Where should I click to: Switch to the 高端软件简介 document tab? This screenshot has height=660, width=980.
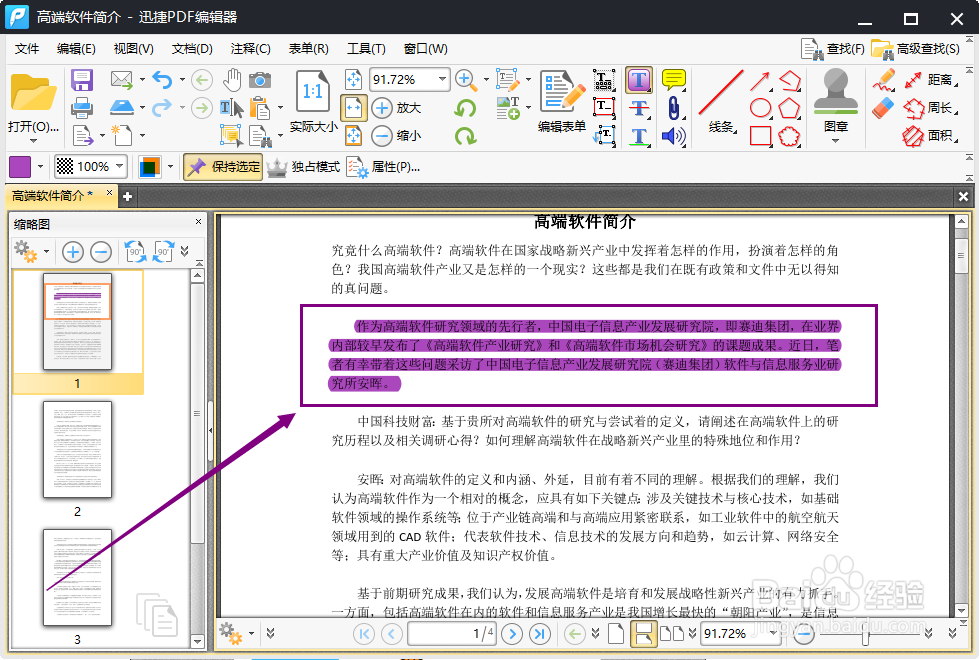[x=50, y=196]
